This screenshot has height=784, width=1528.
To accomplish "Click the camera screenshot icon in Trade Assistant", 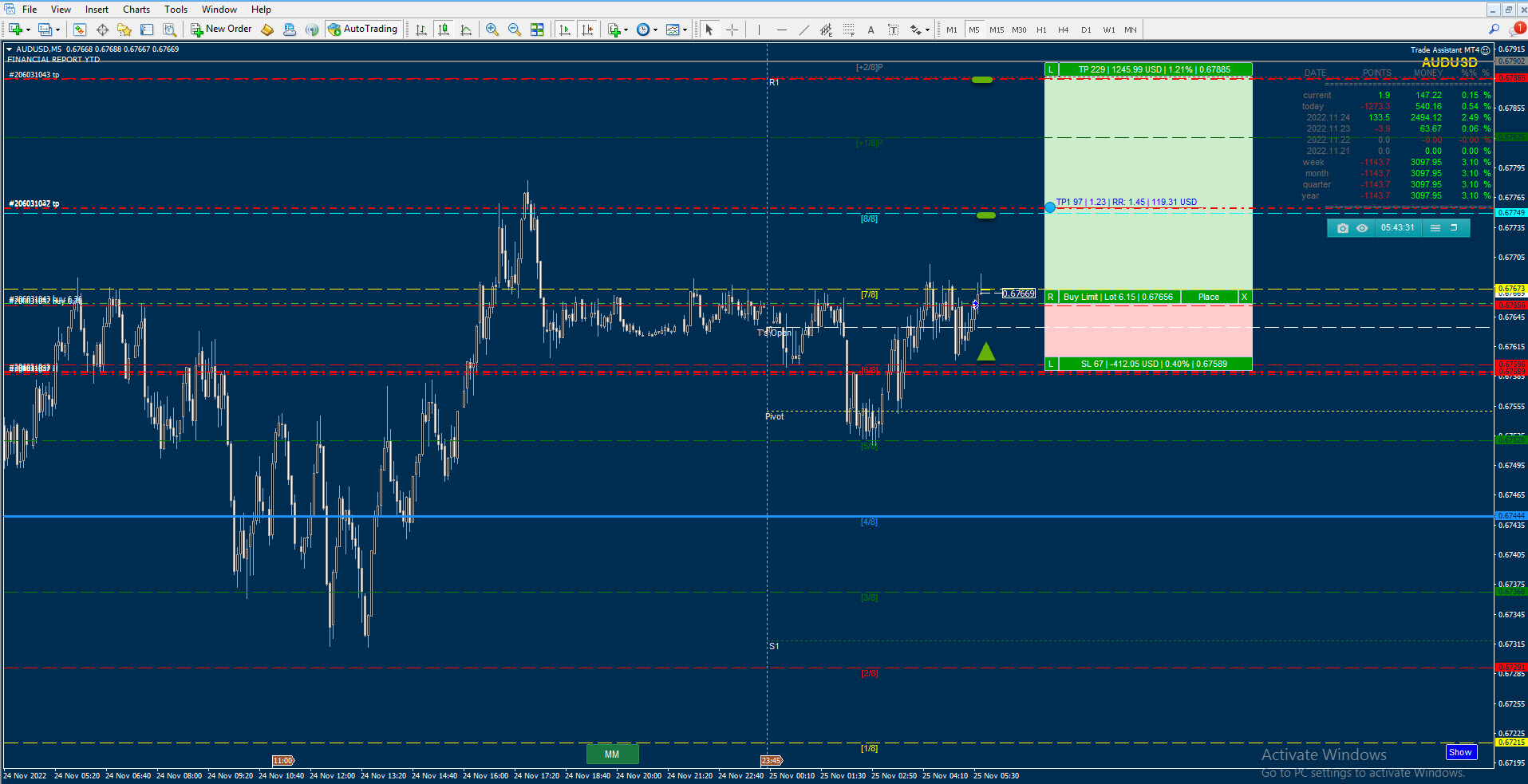I will coord(1343,228).
